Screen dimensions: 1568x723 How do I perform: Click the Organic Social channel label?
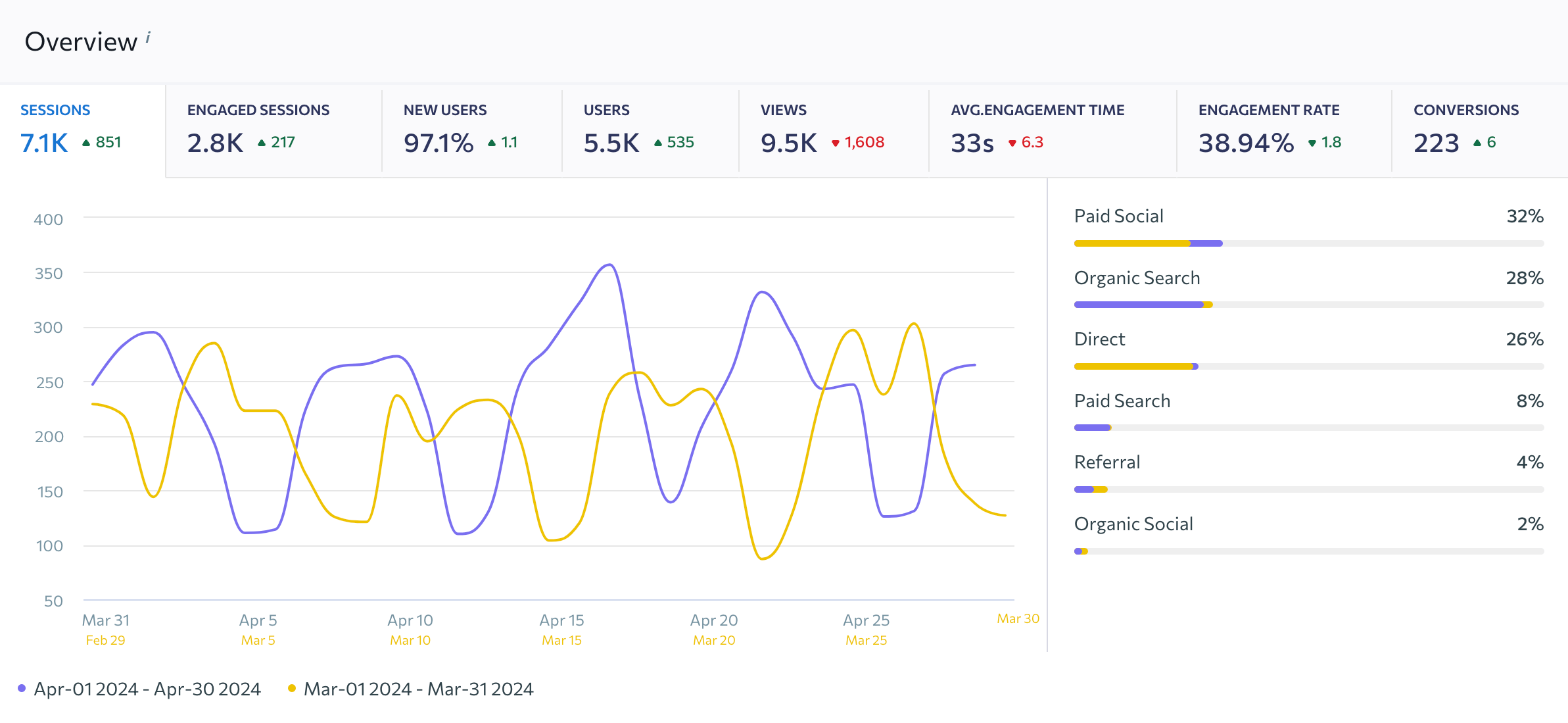click(1133, 524)
